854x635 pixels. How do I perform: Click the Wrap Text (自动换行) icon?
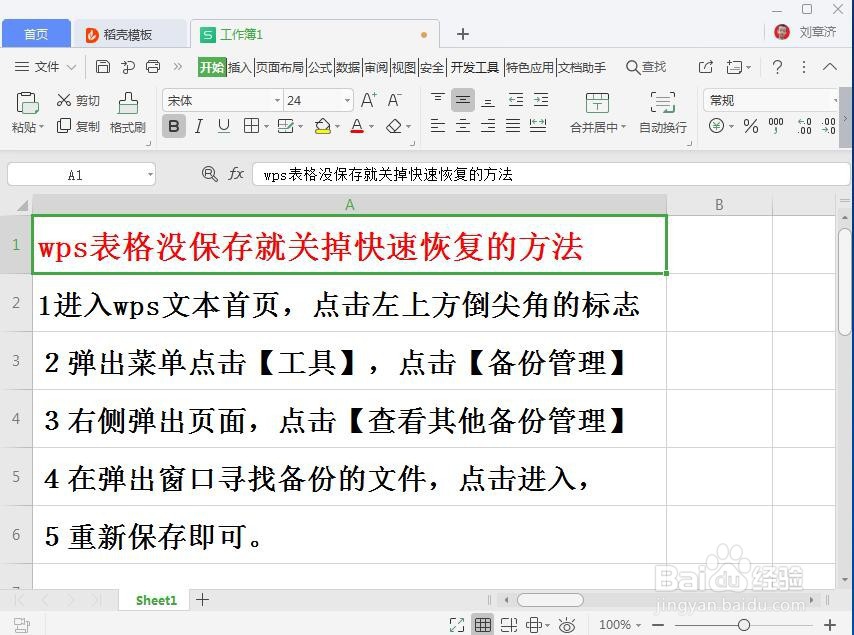(662, 102)
